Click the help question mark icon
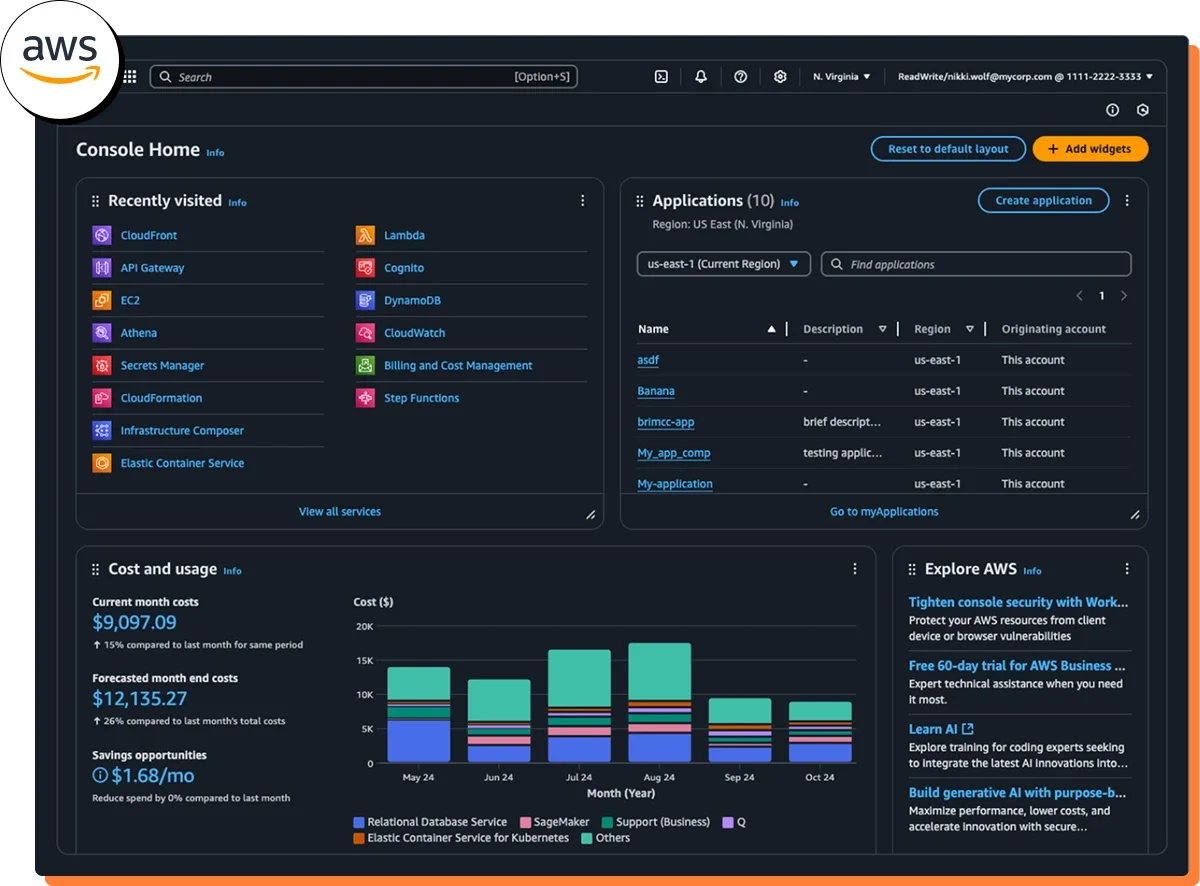The image size is (1200, 886). click(741, 77)
